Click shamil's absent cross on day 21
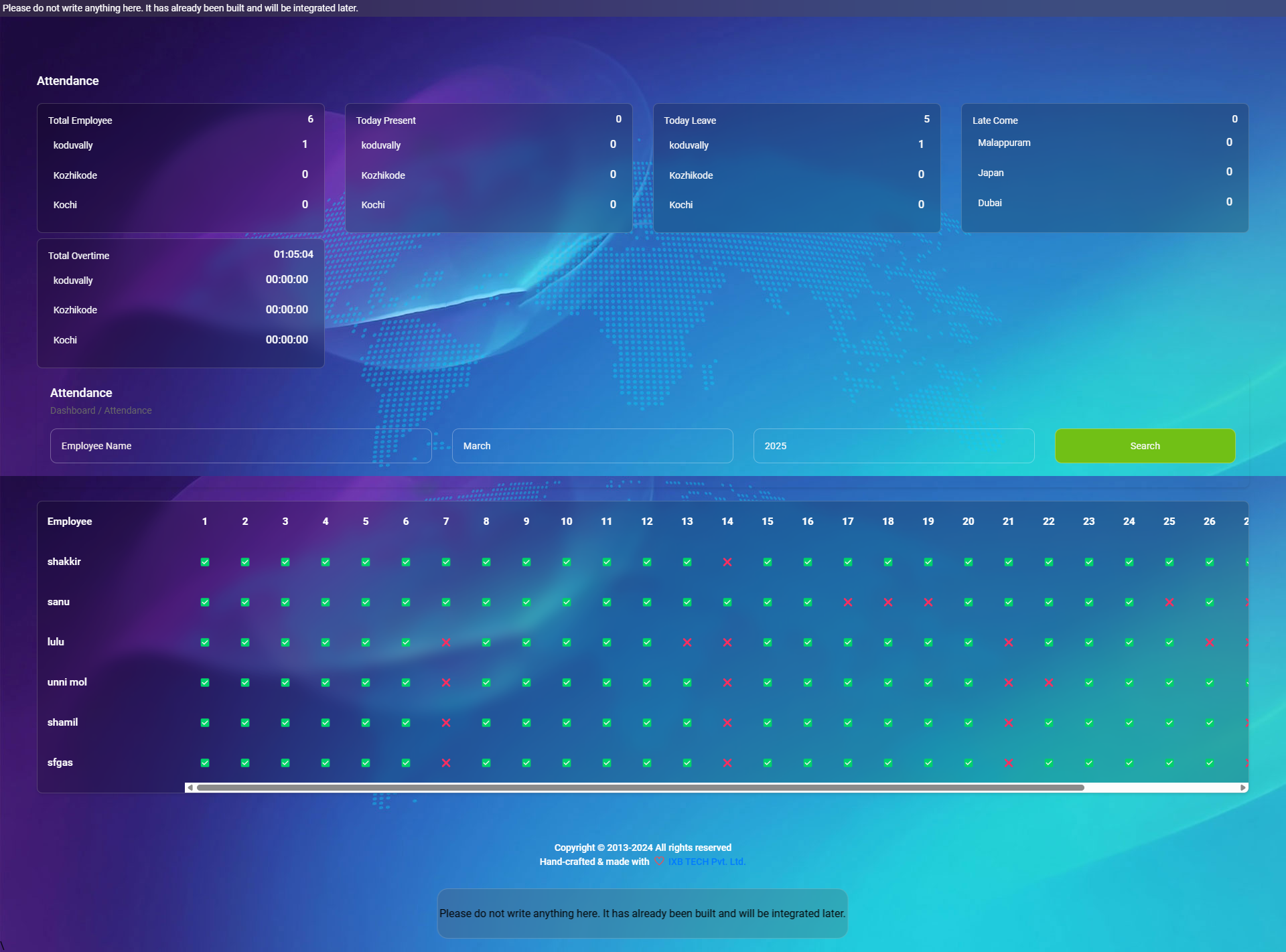Screen dimensions: 1286x952 click(1009, 723)
